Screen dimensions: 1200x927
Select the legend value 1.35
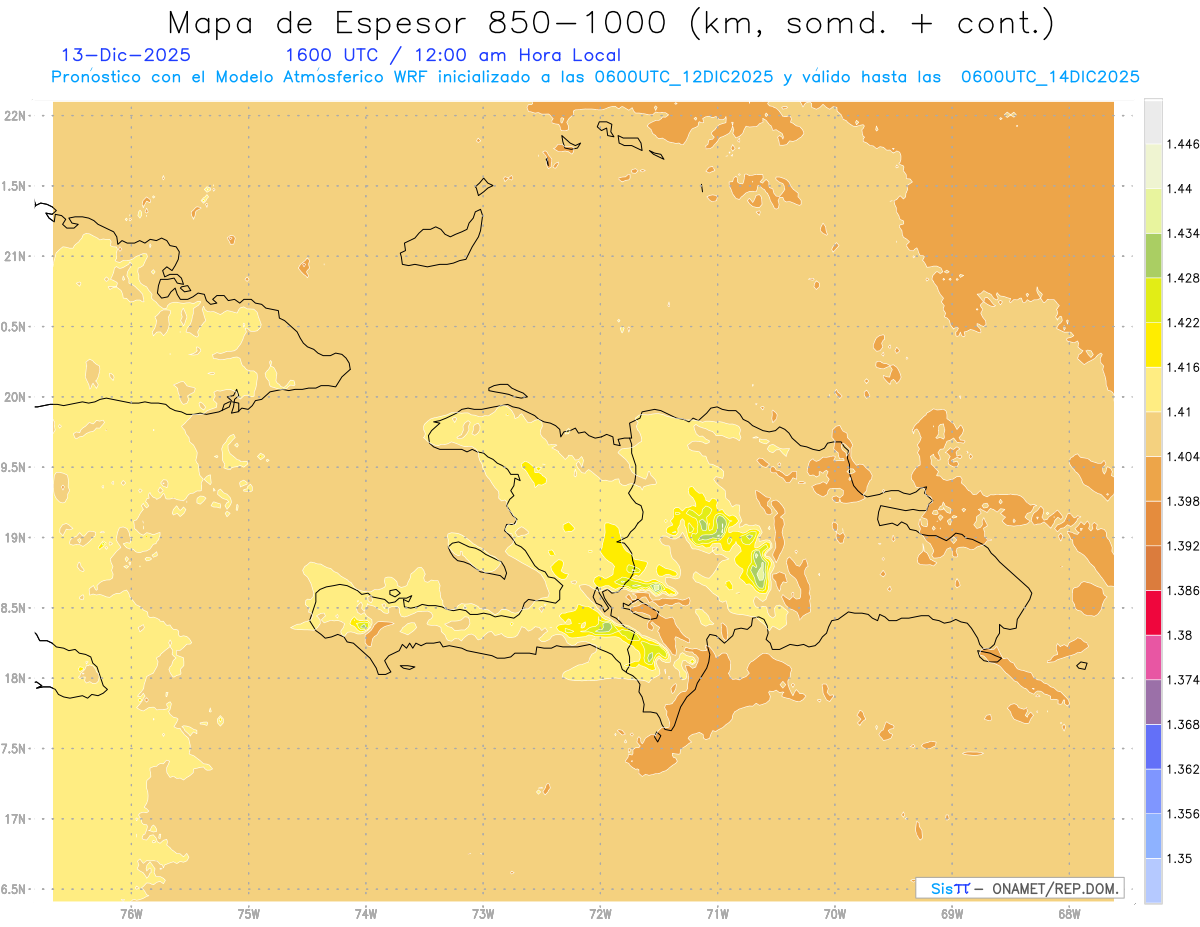(1181, 858)
